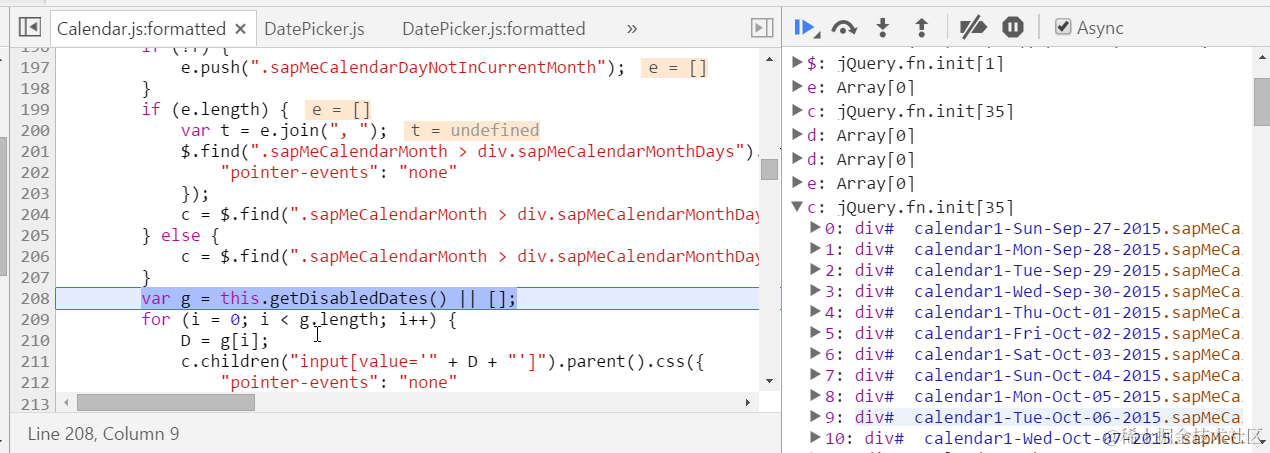Expand item 6 calendar1-Sat-Oct-03-2015
The width and height of the screenshot is (1270, 453).
pos(816,354)
